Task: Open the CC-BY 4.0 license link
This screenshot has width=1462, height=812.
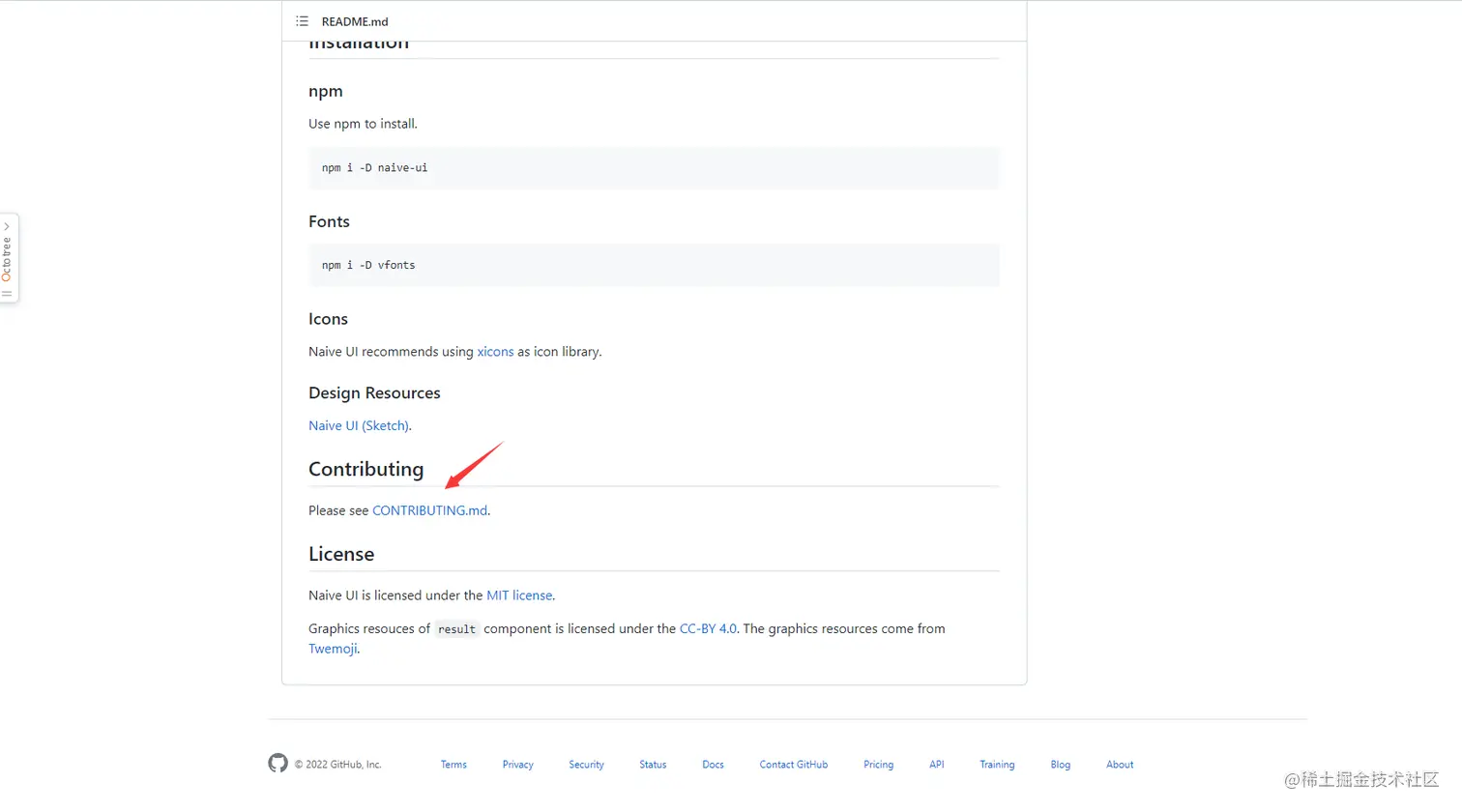Action: (708, 628)
